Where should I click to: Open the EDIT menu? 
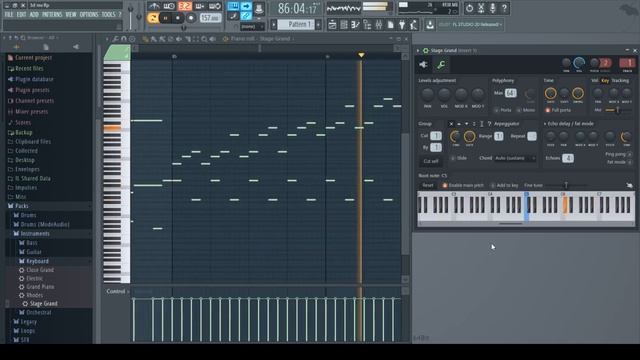tap(21, 14)
